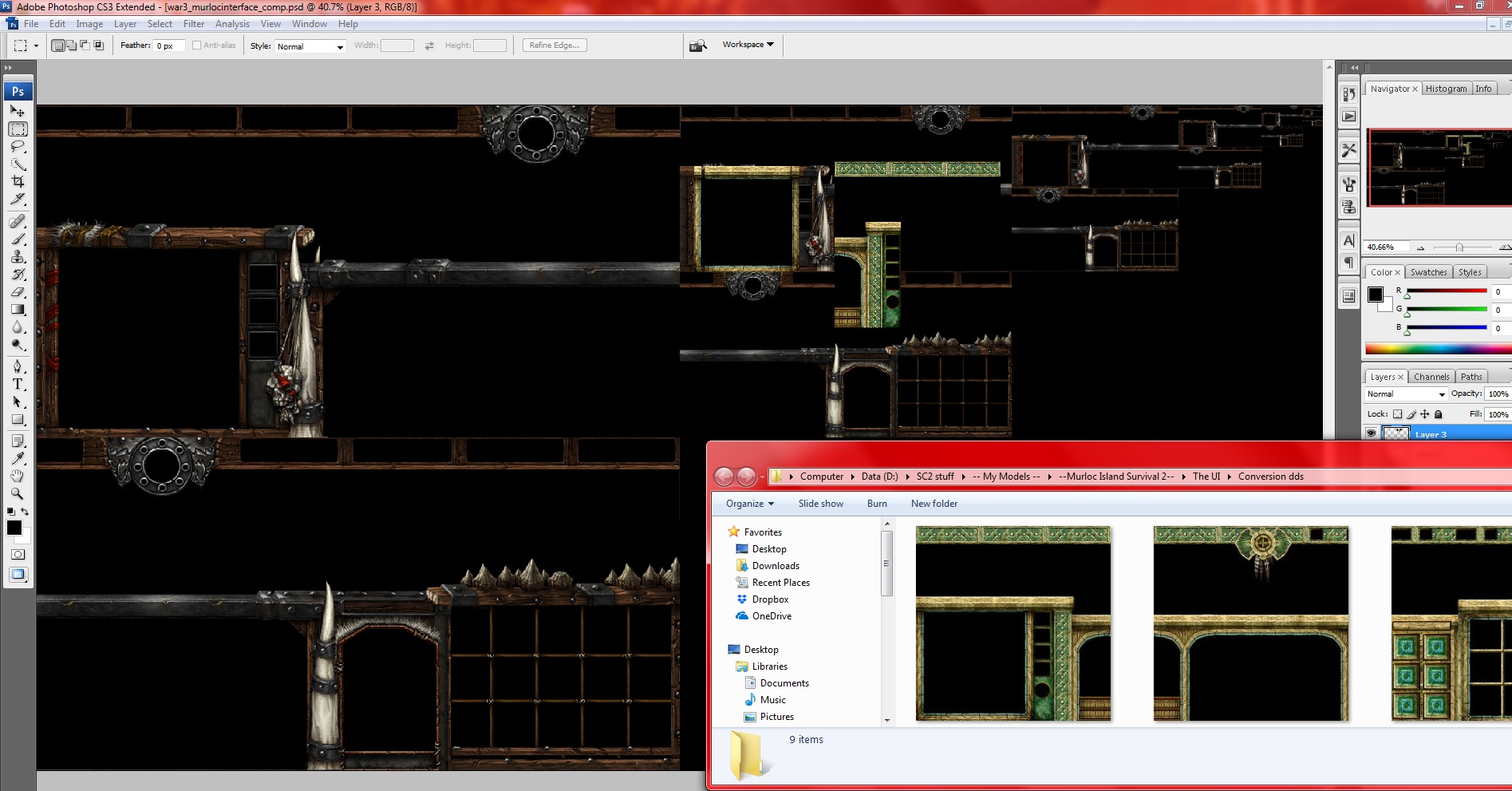The image size is (1512, 791).
Task: Open the Image menu
Action: pyautogui.click(x=89, y=24)
